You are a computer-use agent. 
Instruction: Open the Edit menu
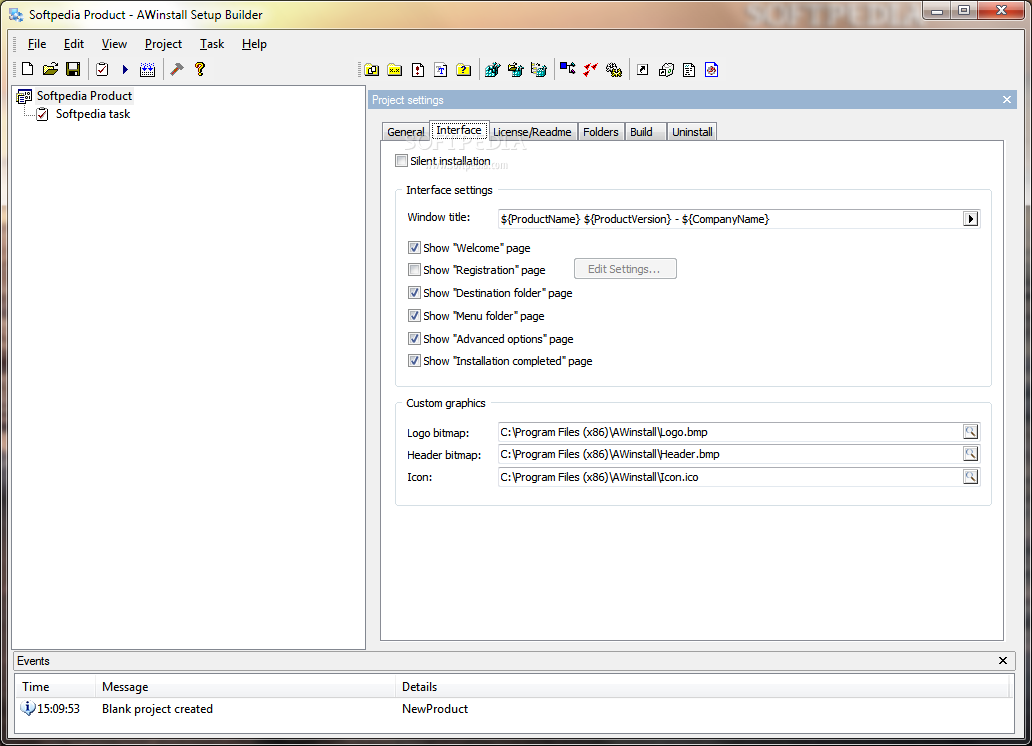[74, 44]
